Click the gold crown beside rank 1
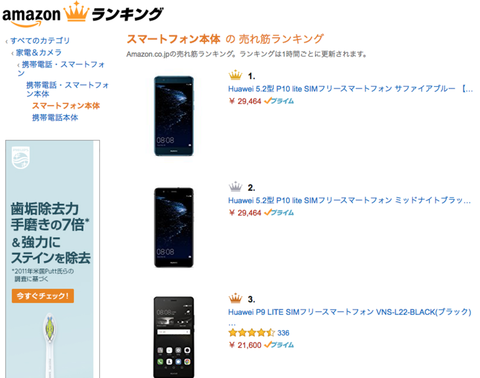The width and height of the screenshot is (480, 378). (235, 75)
